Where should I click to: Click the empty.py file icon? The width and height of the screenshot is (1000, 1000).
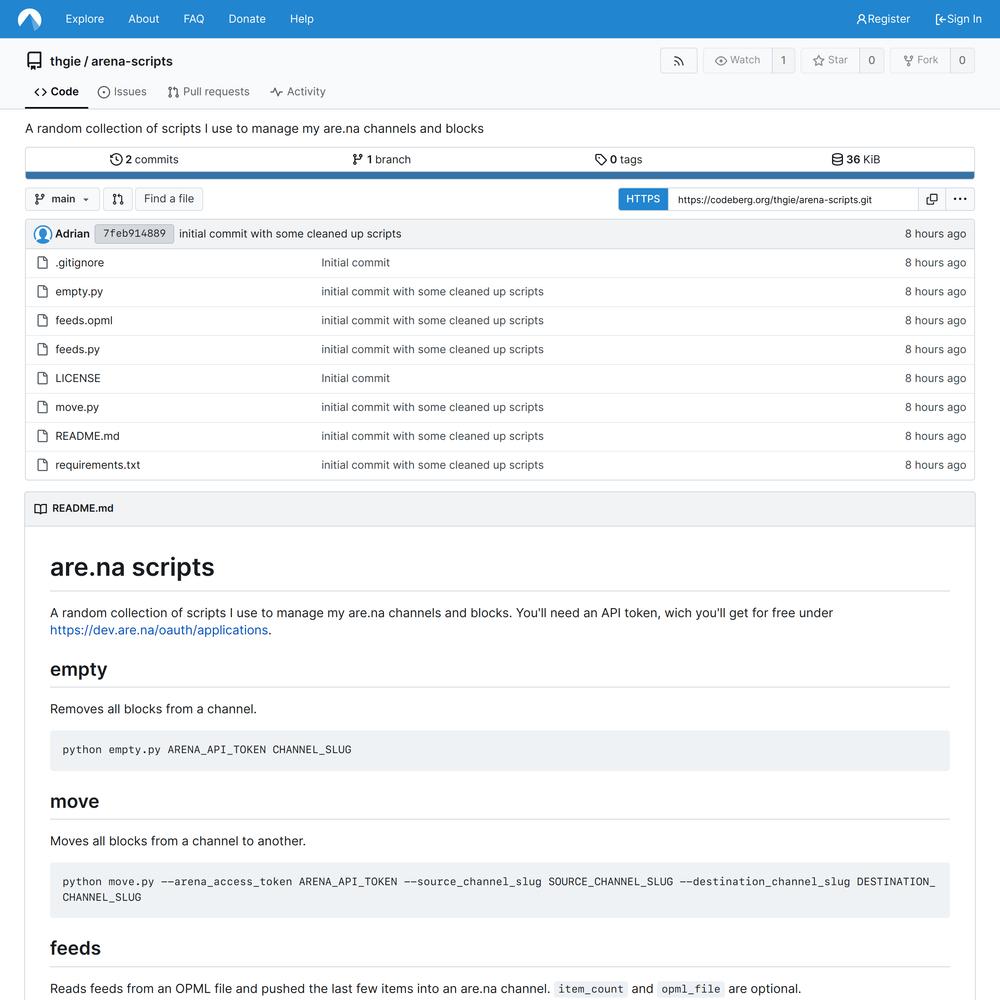(43, 291)
